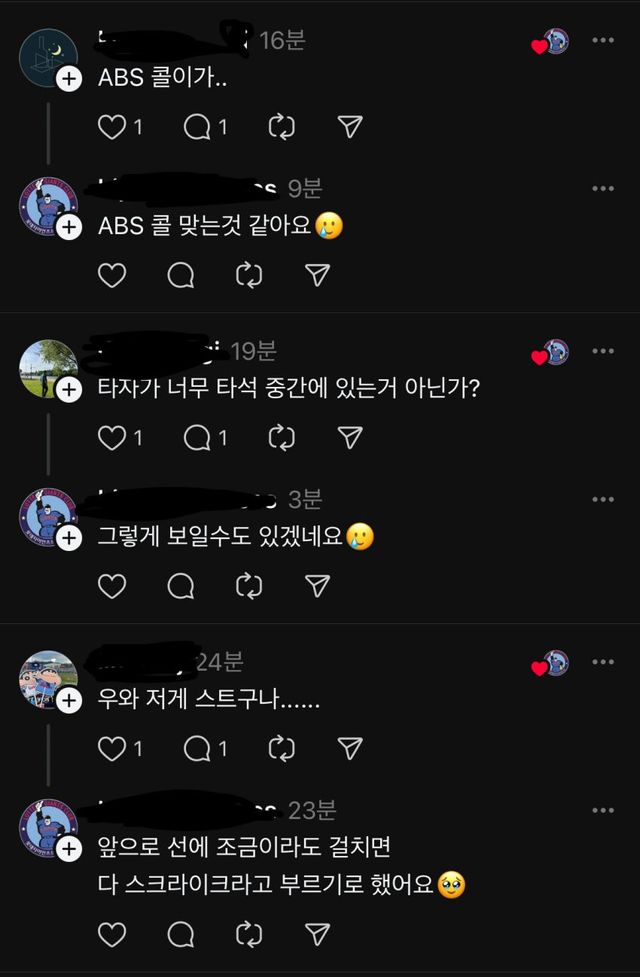Share the 'ABS 콜 맞는것 같아요' reply
Screen dimensions: 640x977
point(317,276)
